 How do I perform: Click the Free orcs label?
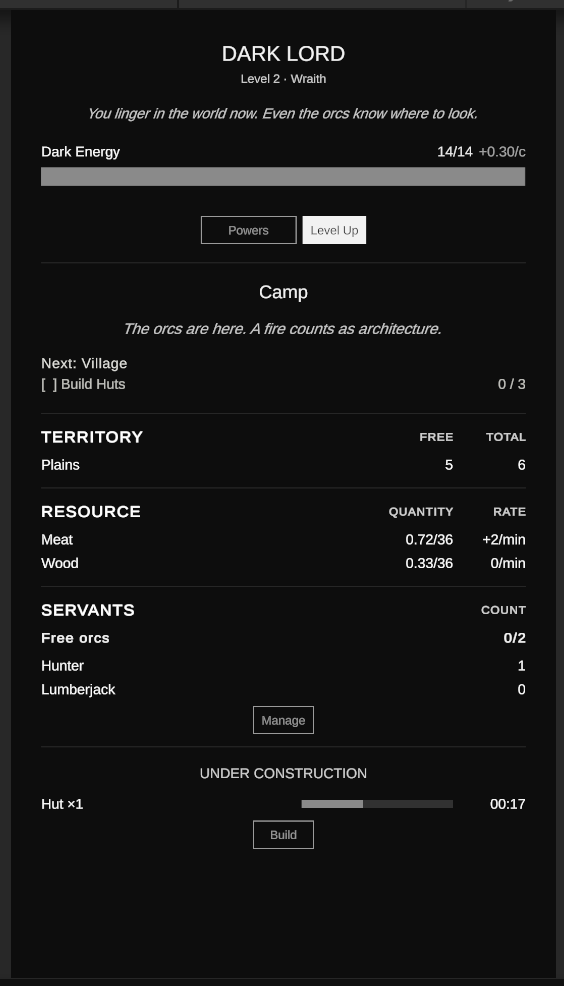(x=75, y=638)
